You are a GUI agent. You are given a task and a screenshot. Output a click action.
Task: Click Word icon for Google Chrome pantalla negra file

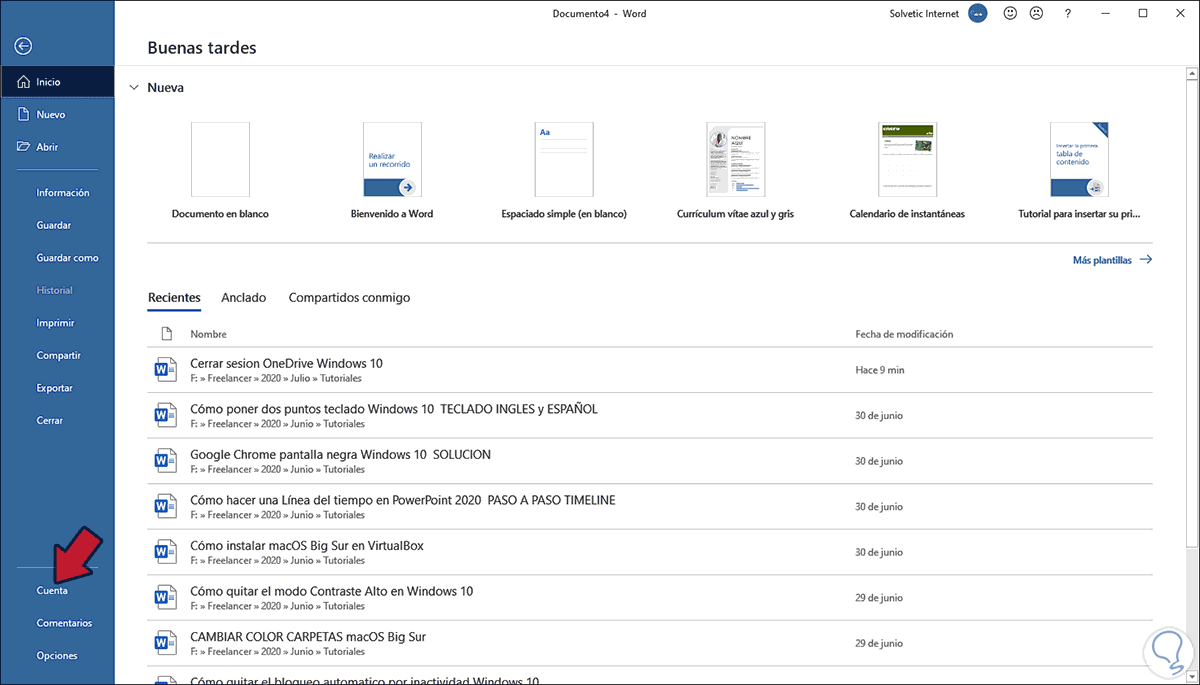pyautogui.click(x=164, y=461)
